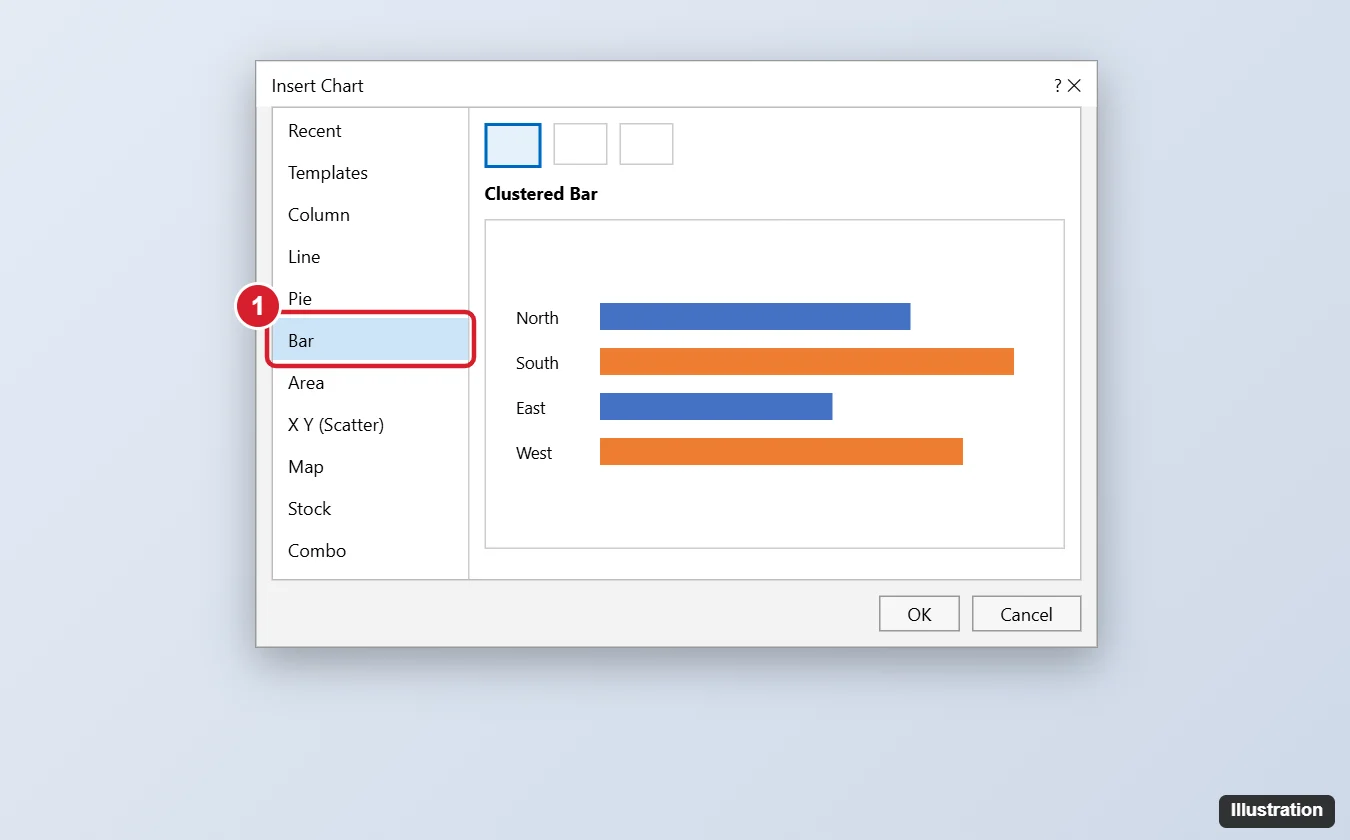
Task: Click the orange West bar in preview
Action: pyautogui.click(x=781, y=451)
